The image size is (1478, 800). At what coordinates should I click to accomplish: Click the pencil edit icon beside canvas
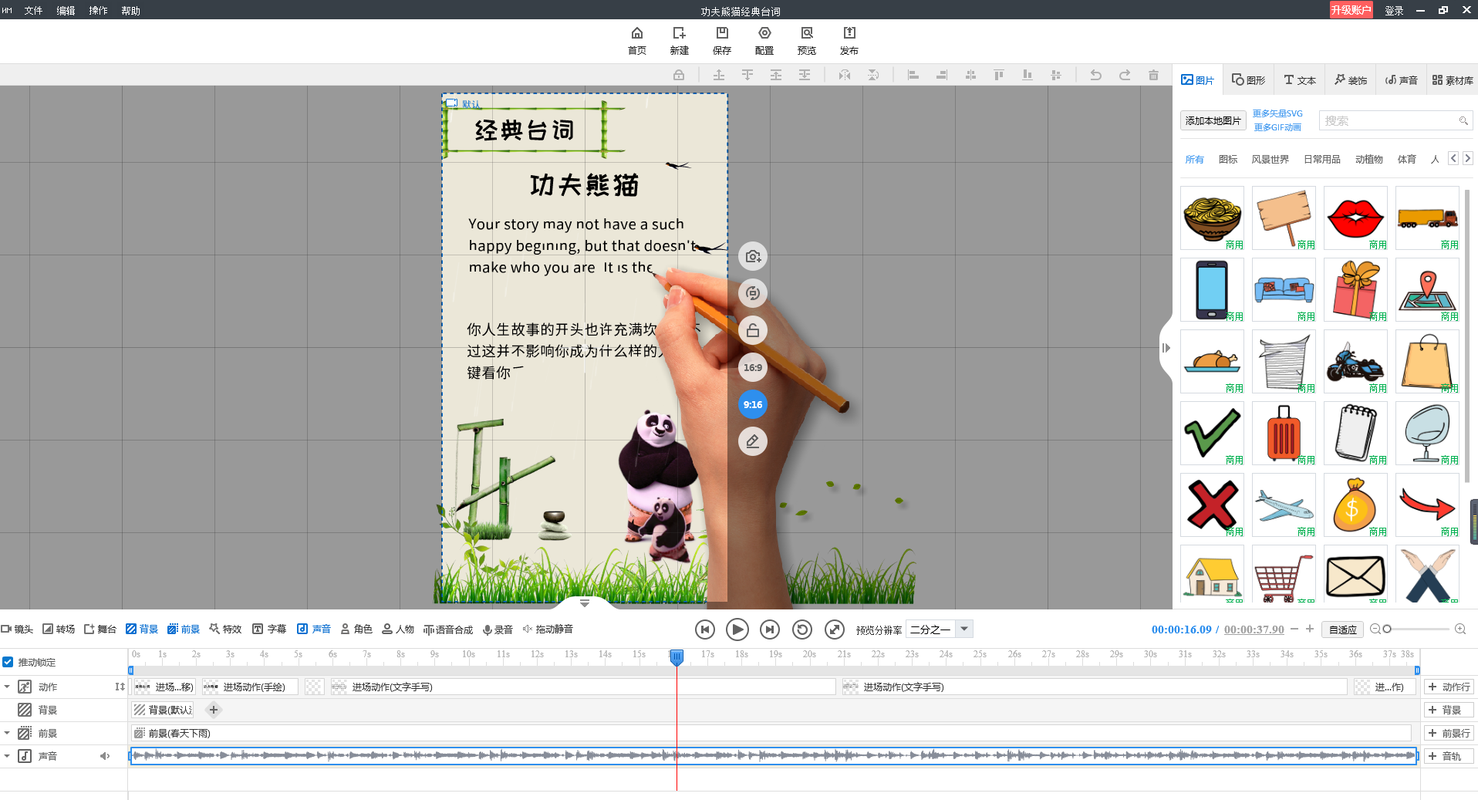[x=753, y=441]
